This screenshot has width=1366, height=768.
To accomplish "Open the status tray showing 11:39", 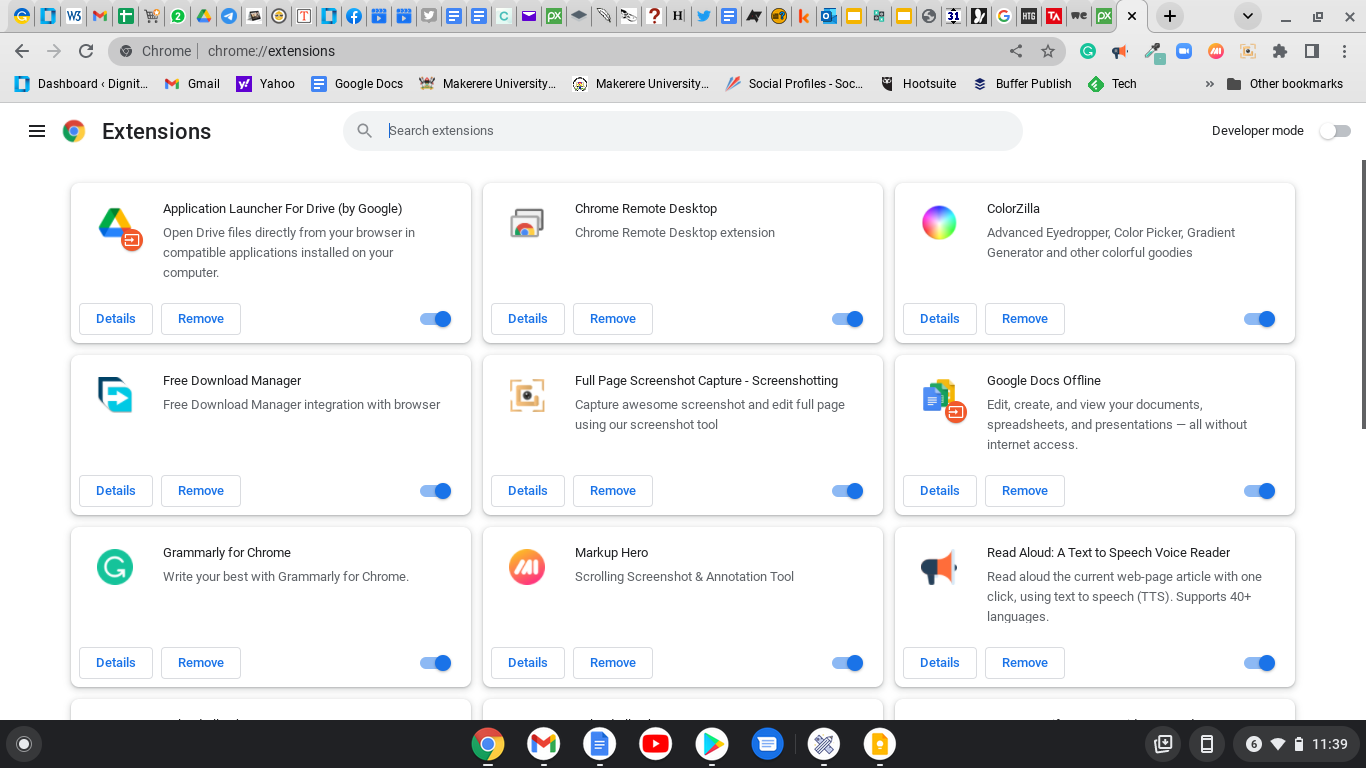I will click(1296, 744).
